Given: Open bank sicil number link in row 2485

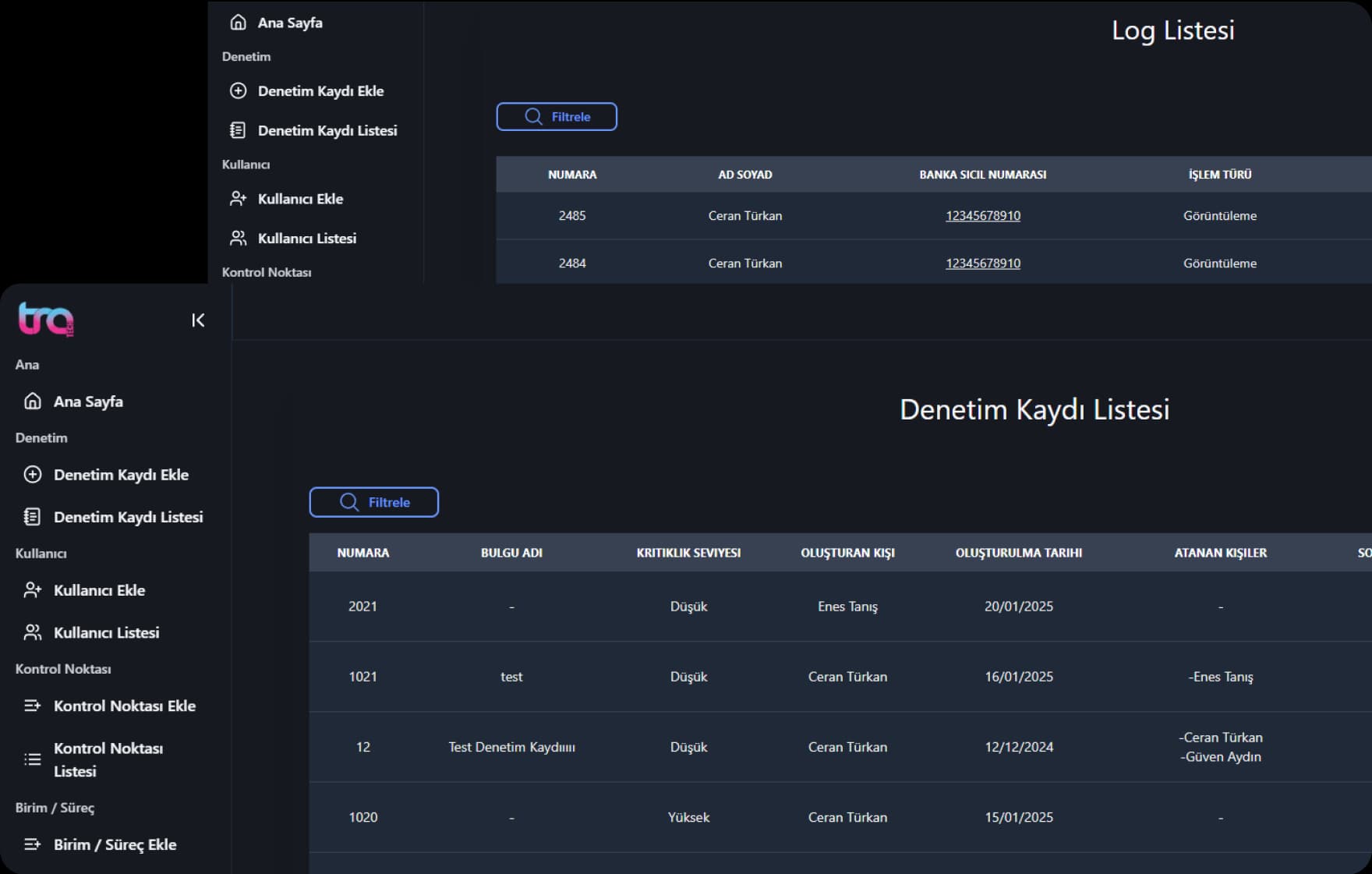Looking at the screenshot, I should click(x=982, y=216).
